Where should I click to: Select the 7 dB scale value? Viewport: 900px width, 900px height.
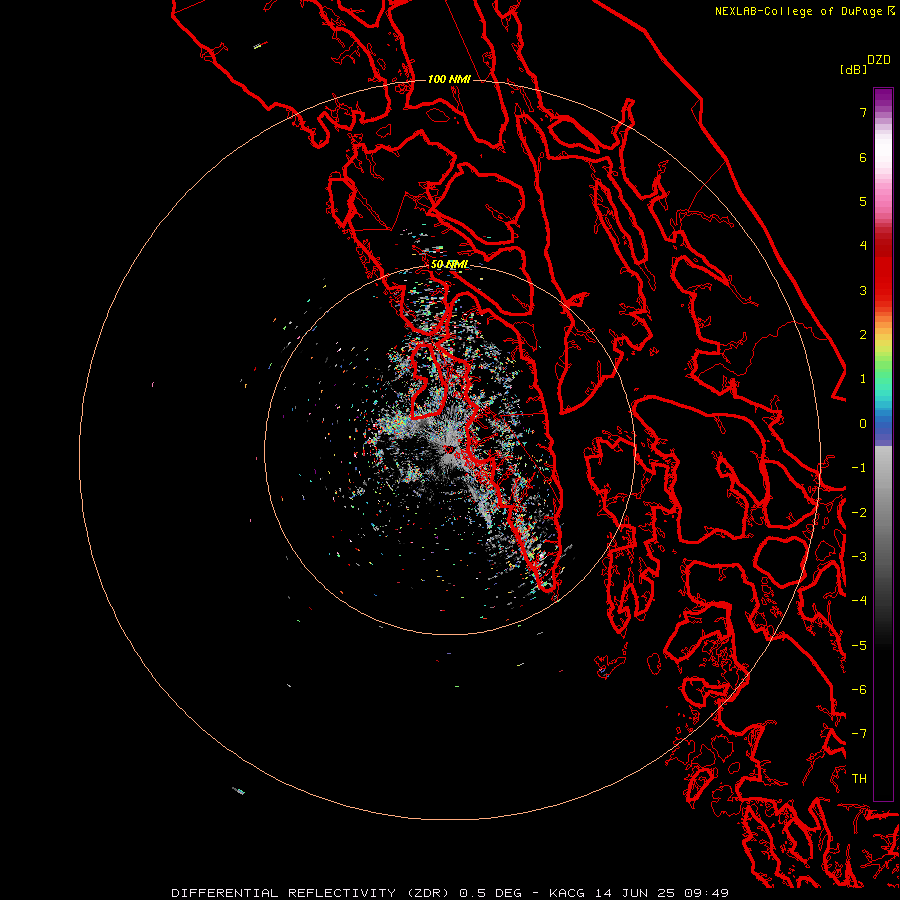coord(863,112)
